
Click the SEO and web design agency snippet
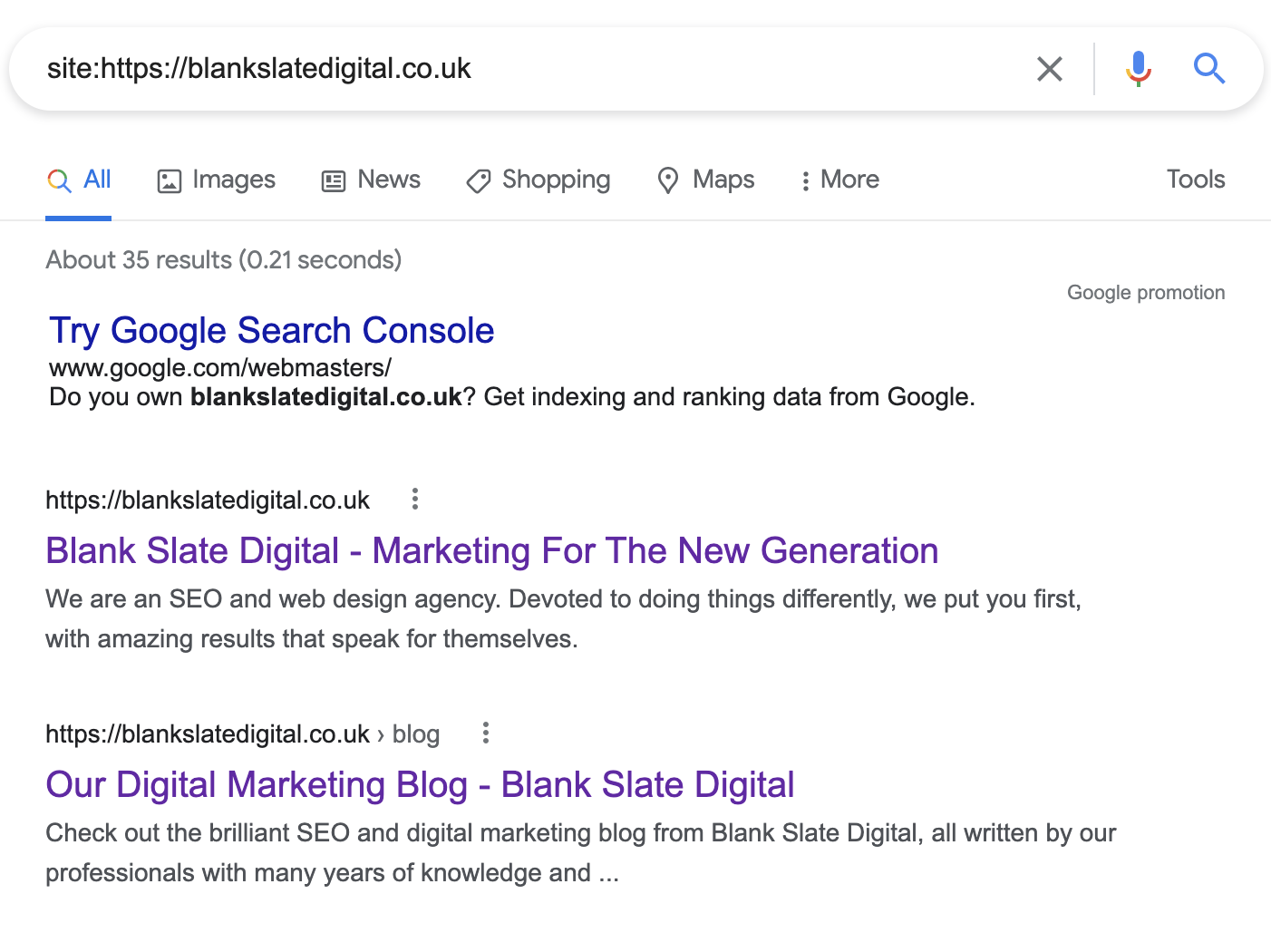click(x=563, y=619)
